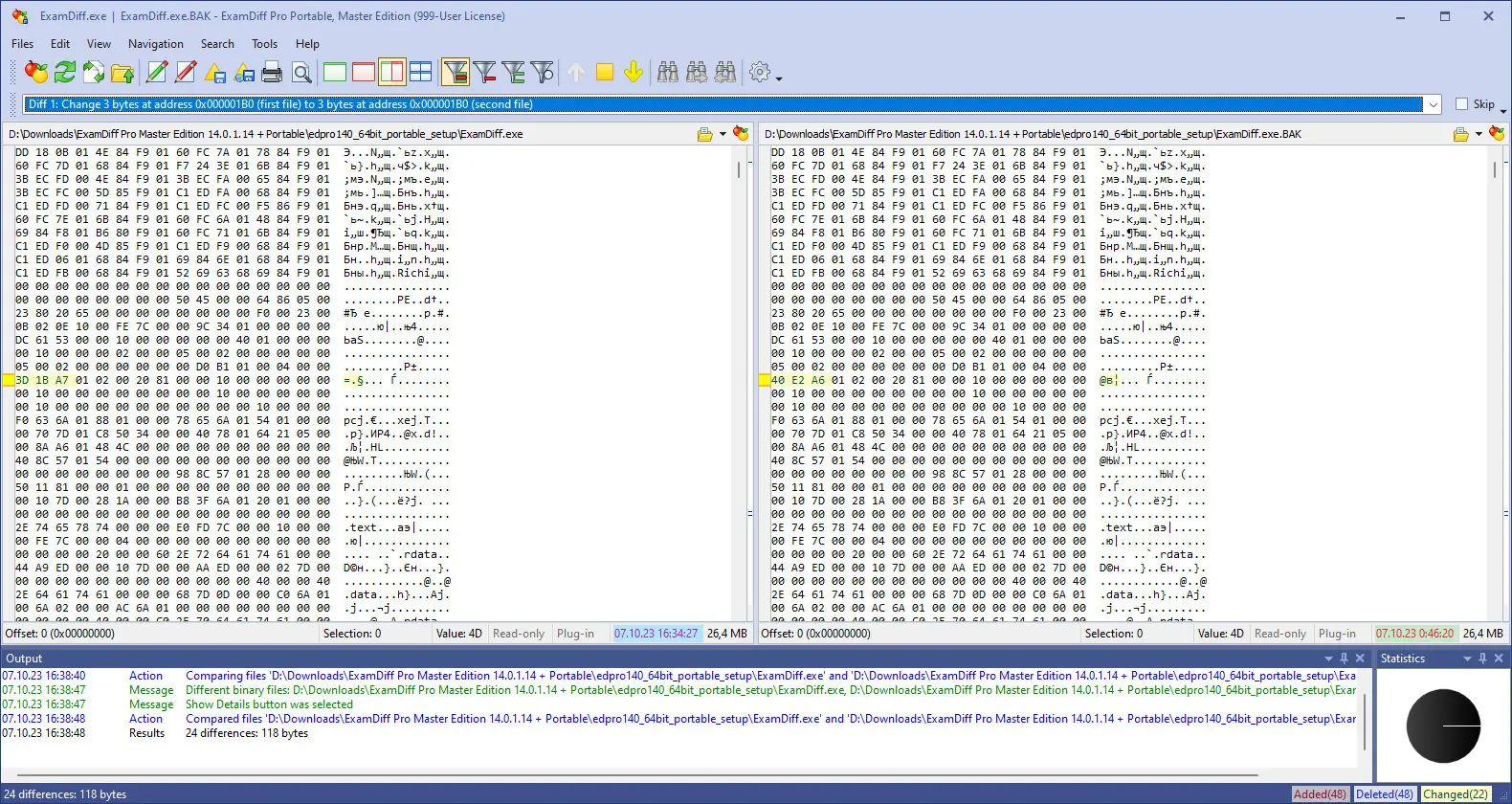Screen dimensions: 1512x804
Task: Click the right pane vertical scrollbar
Action: click(1495, 383)
